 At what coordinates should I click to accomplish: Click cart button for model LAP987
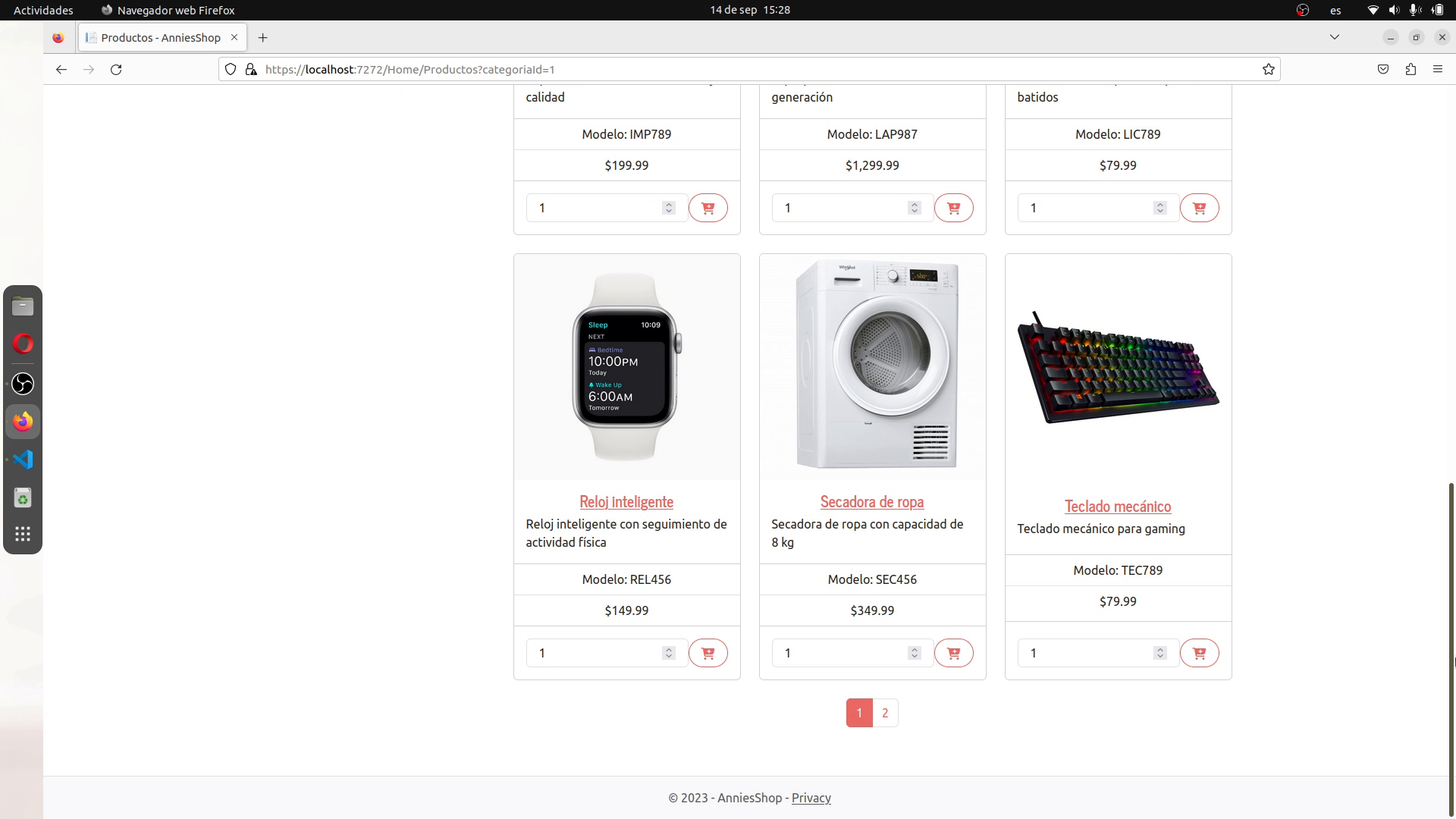[953, 208]
